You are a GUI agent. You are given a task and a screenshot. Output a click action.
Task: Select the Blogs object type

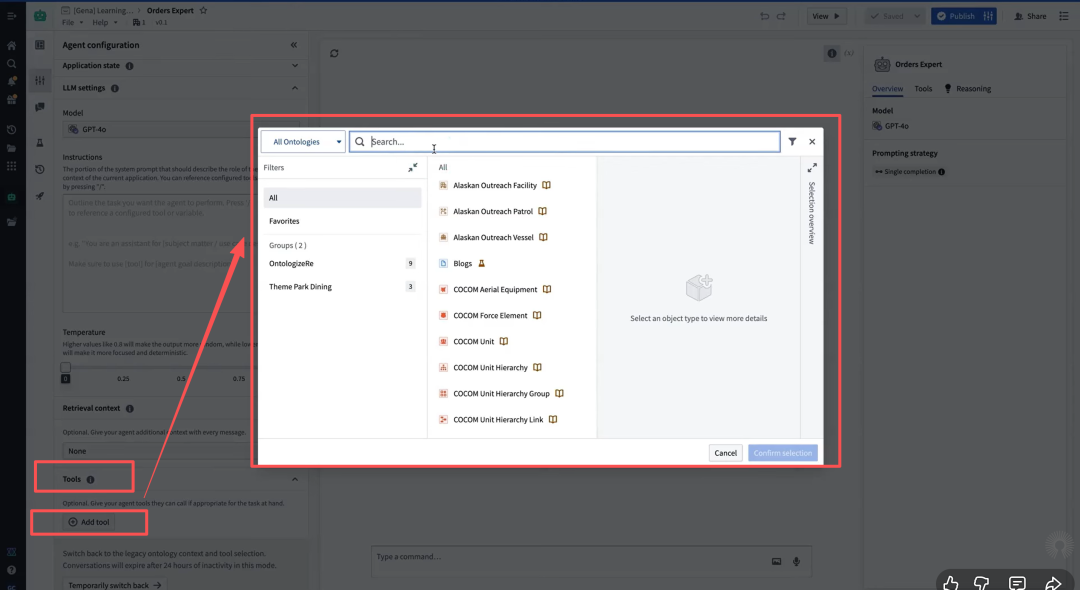(x=462, y=264)
